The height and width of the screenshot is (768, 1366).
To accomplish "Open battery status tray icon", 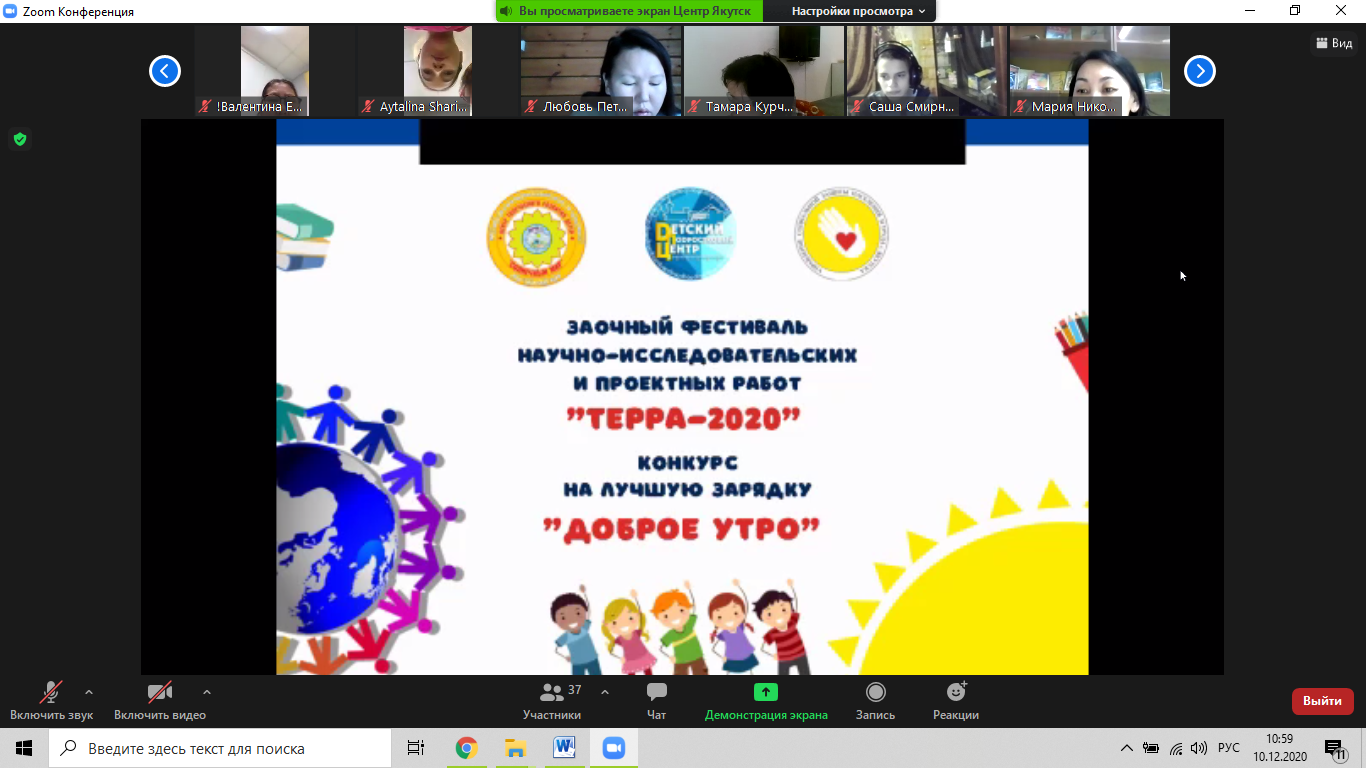I will [x=1151, y=748].
